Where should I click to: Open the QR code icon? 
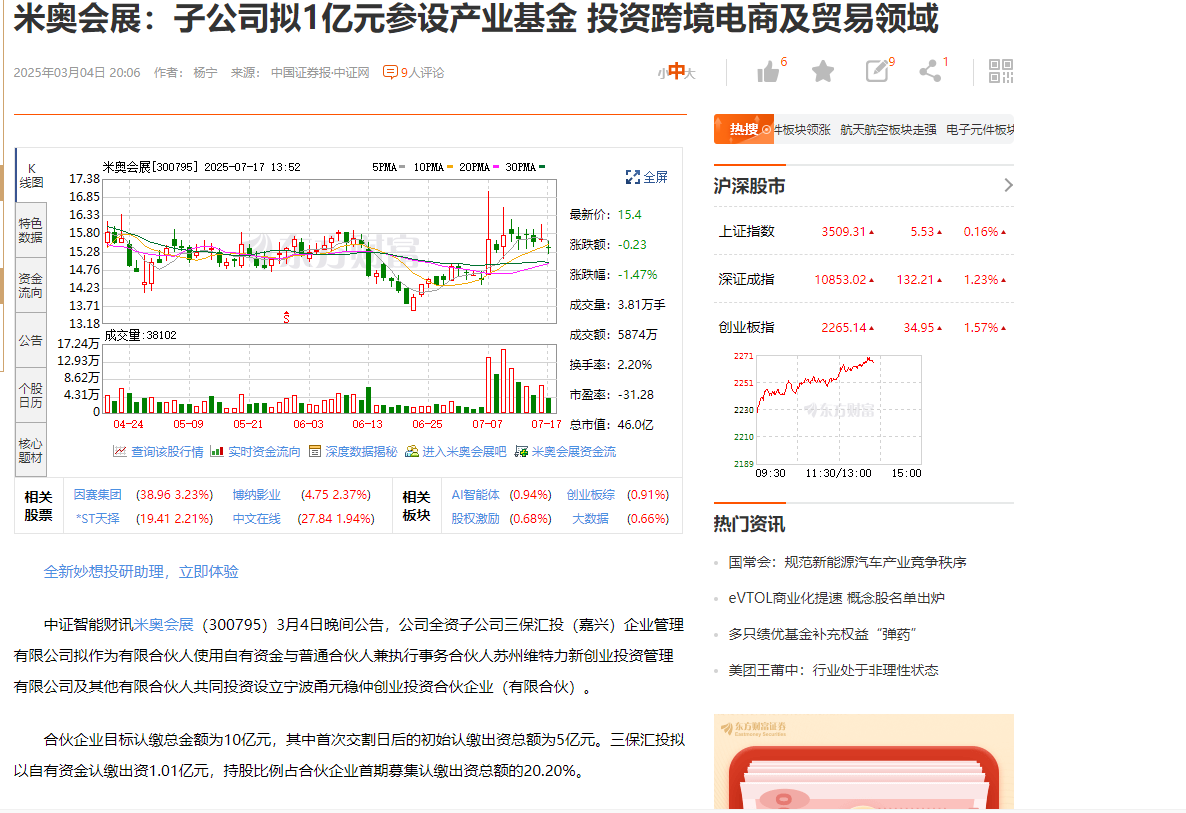click(x=1001, y=71)
